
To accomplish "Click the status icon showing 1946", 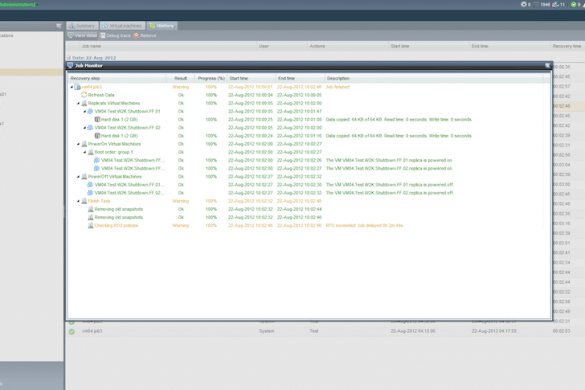I will coord(536,4).
